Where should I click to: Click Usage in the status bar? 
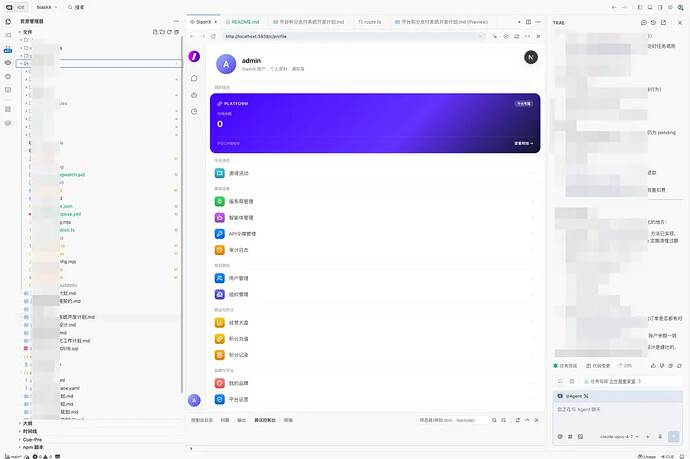[647, 456]
